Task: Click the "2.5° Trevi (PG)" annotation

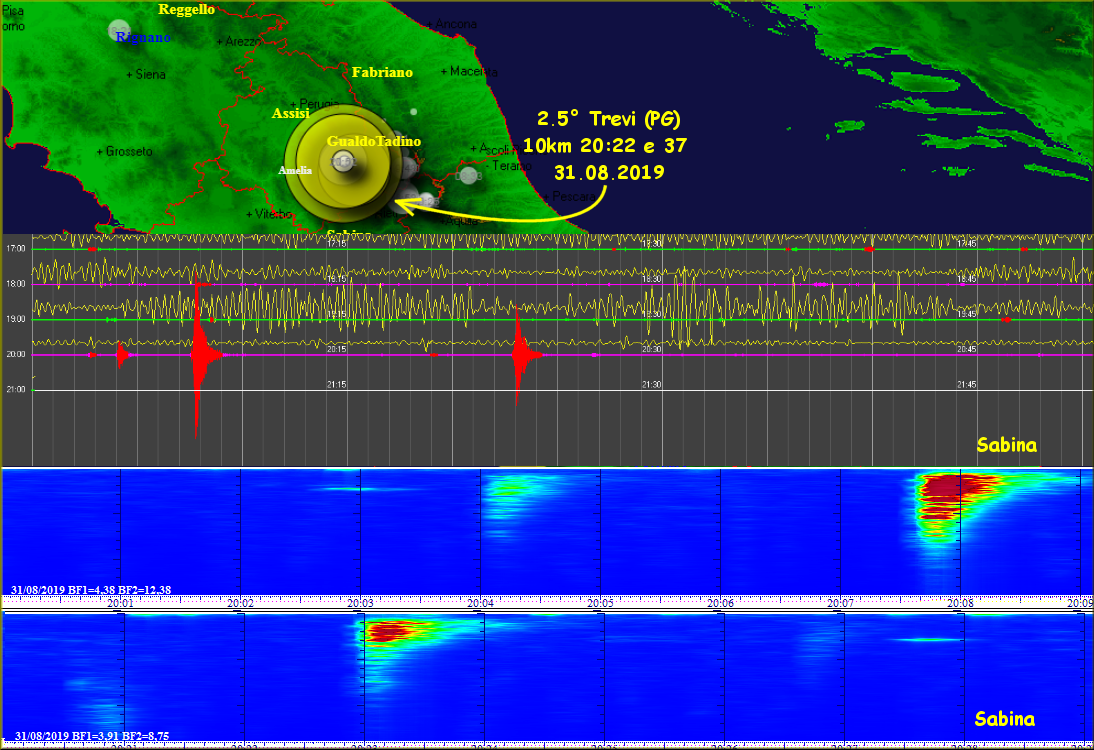Action: click(608, 119)
